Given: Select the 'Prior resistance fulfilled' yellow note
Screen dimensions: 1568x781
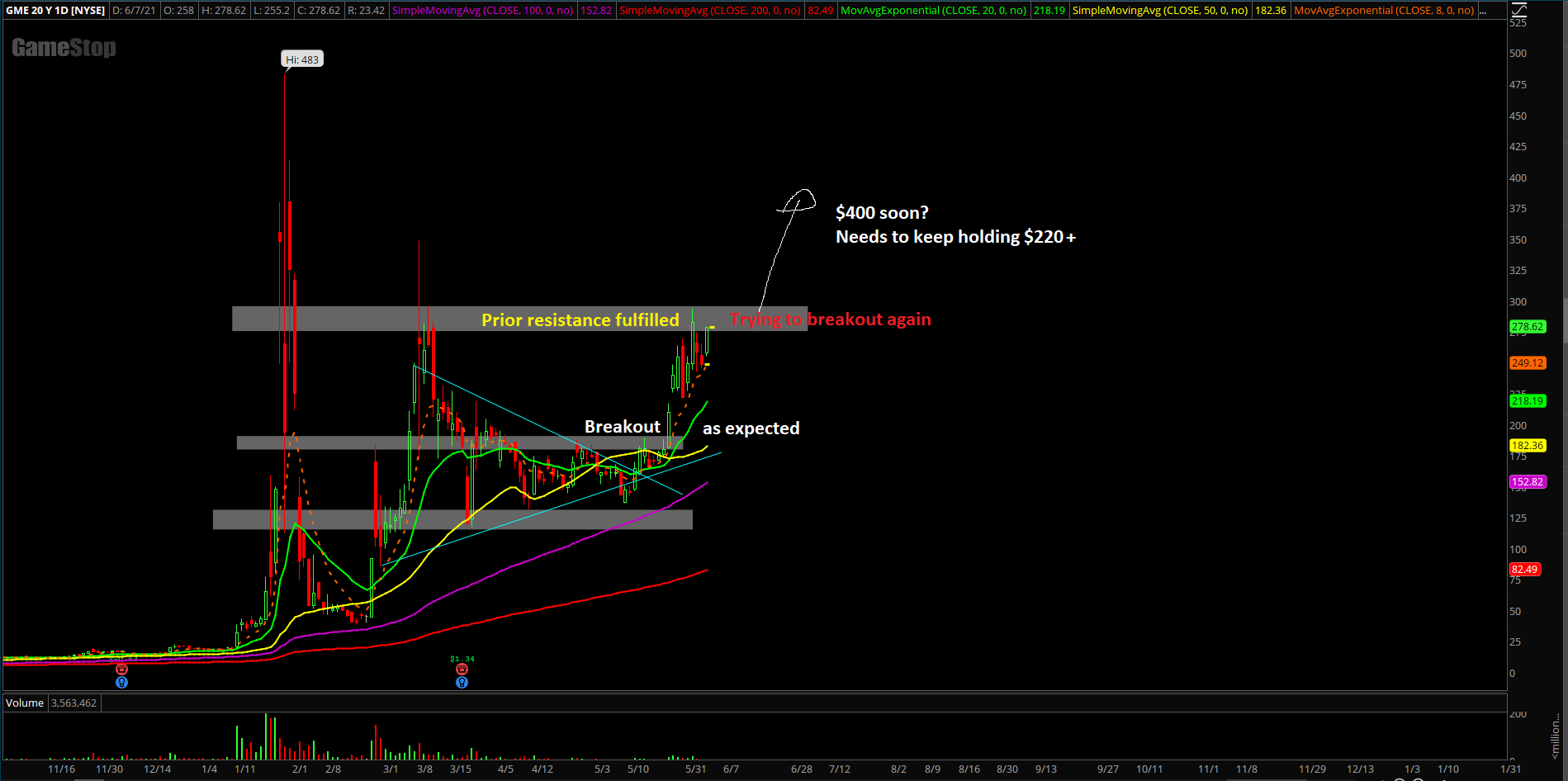Looking at the screenshot, I should point(580,320).
